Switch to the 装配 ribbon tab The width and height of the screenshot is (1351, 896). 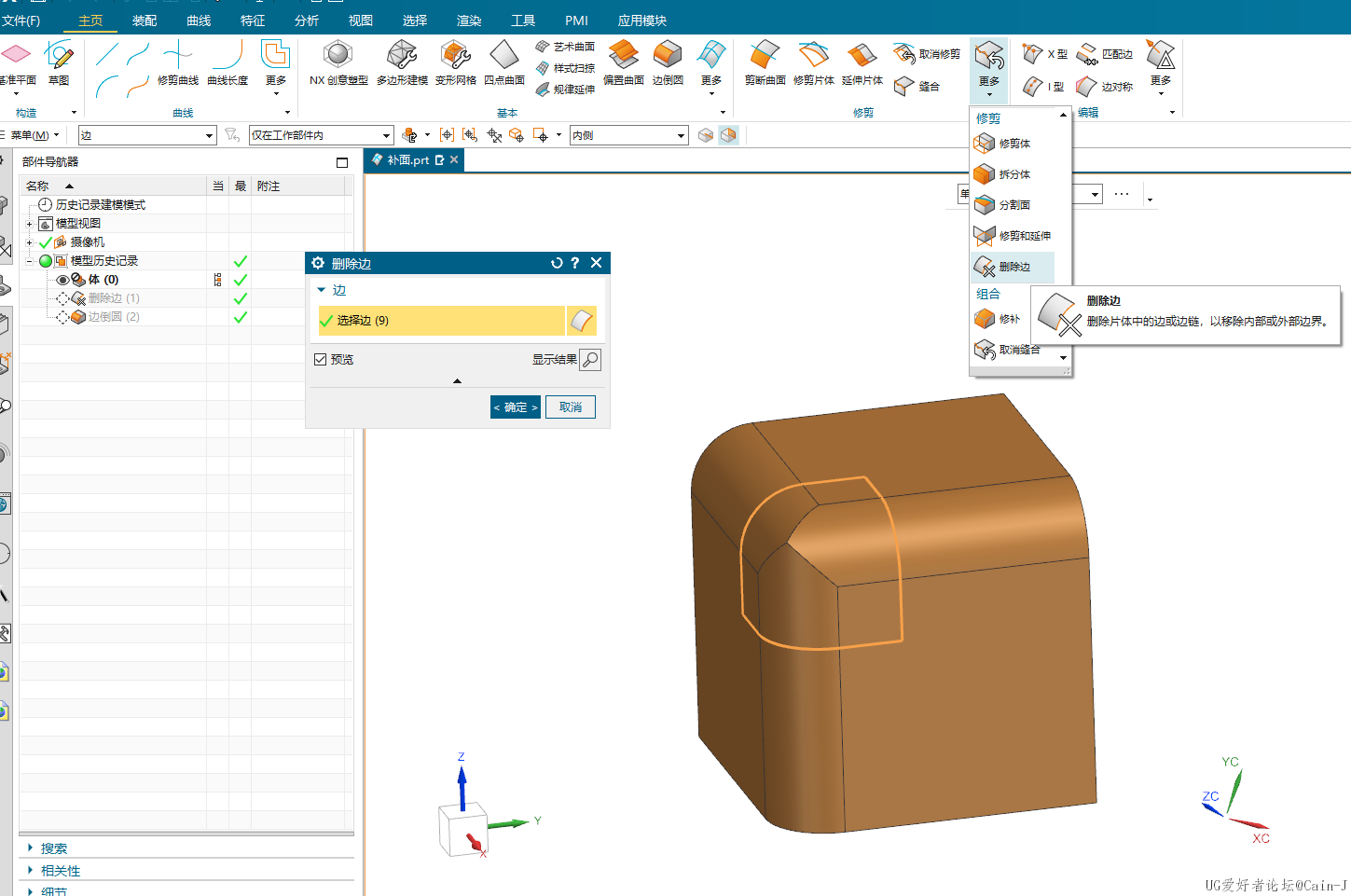tap(145, 21)
